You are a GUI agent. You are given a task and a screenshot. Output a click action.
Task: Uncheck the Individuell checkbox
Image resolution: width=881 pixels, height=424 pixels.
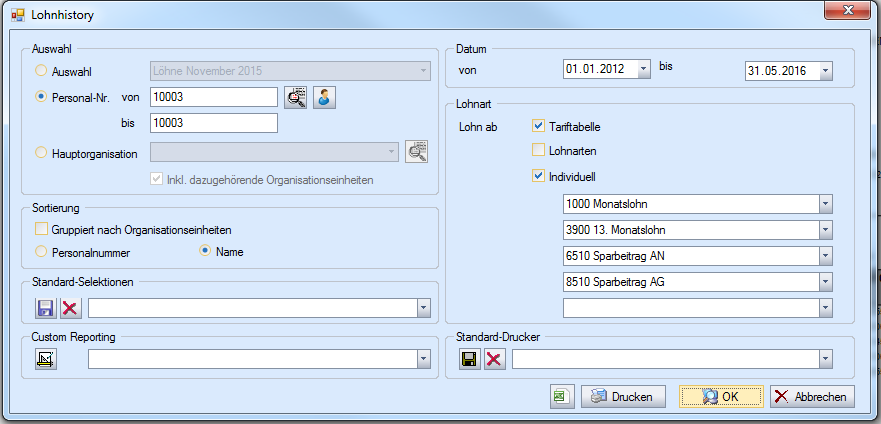(x=538, y=176)
